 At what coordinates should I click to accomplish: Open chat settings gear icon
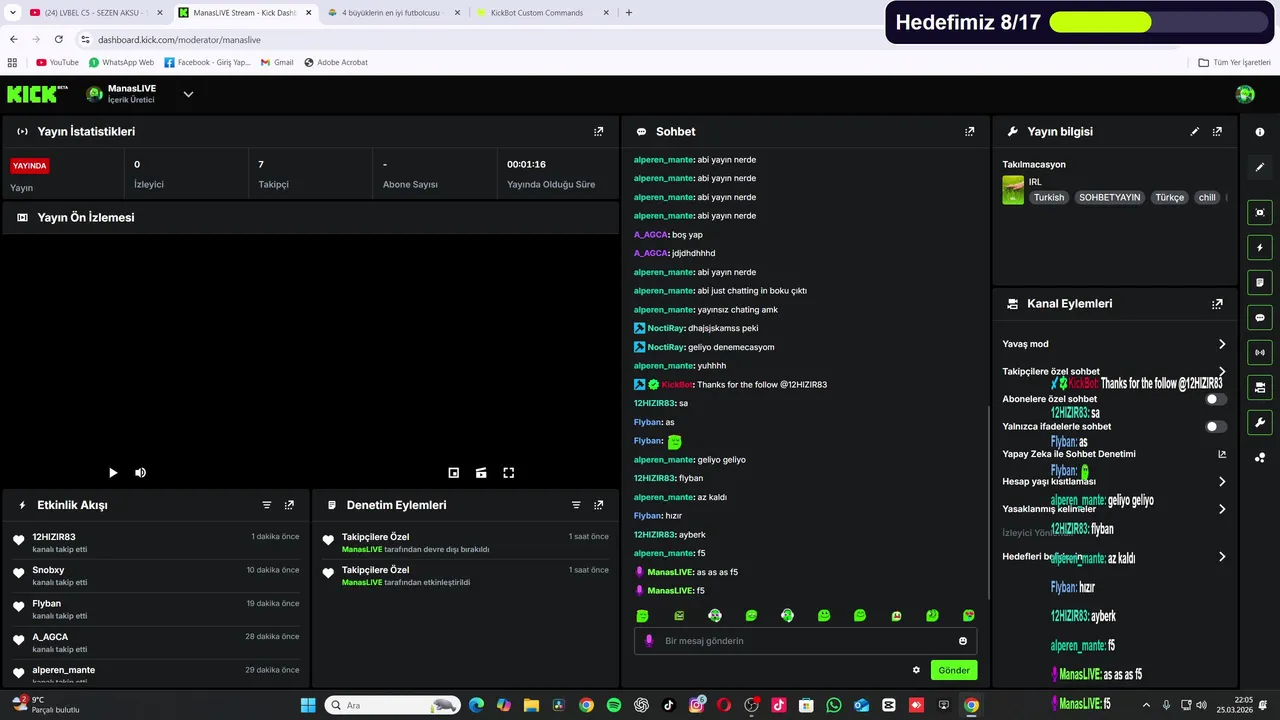point(916,670)
